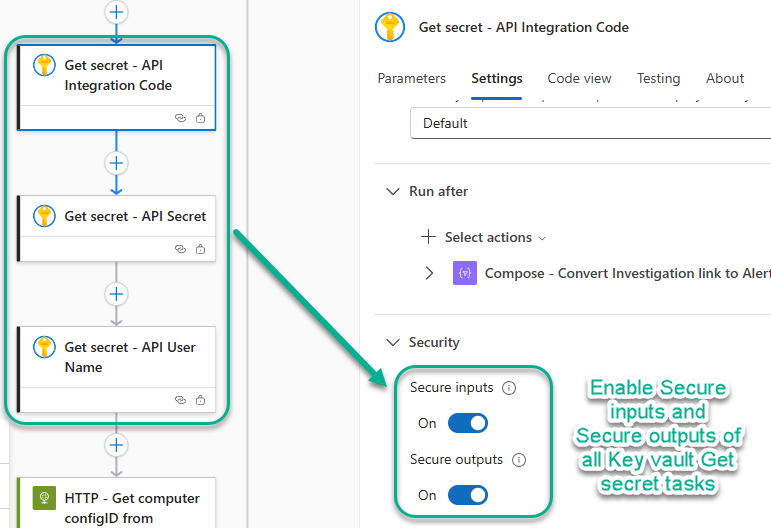Click info icon next to Secure outputs

tap(518, 461)
